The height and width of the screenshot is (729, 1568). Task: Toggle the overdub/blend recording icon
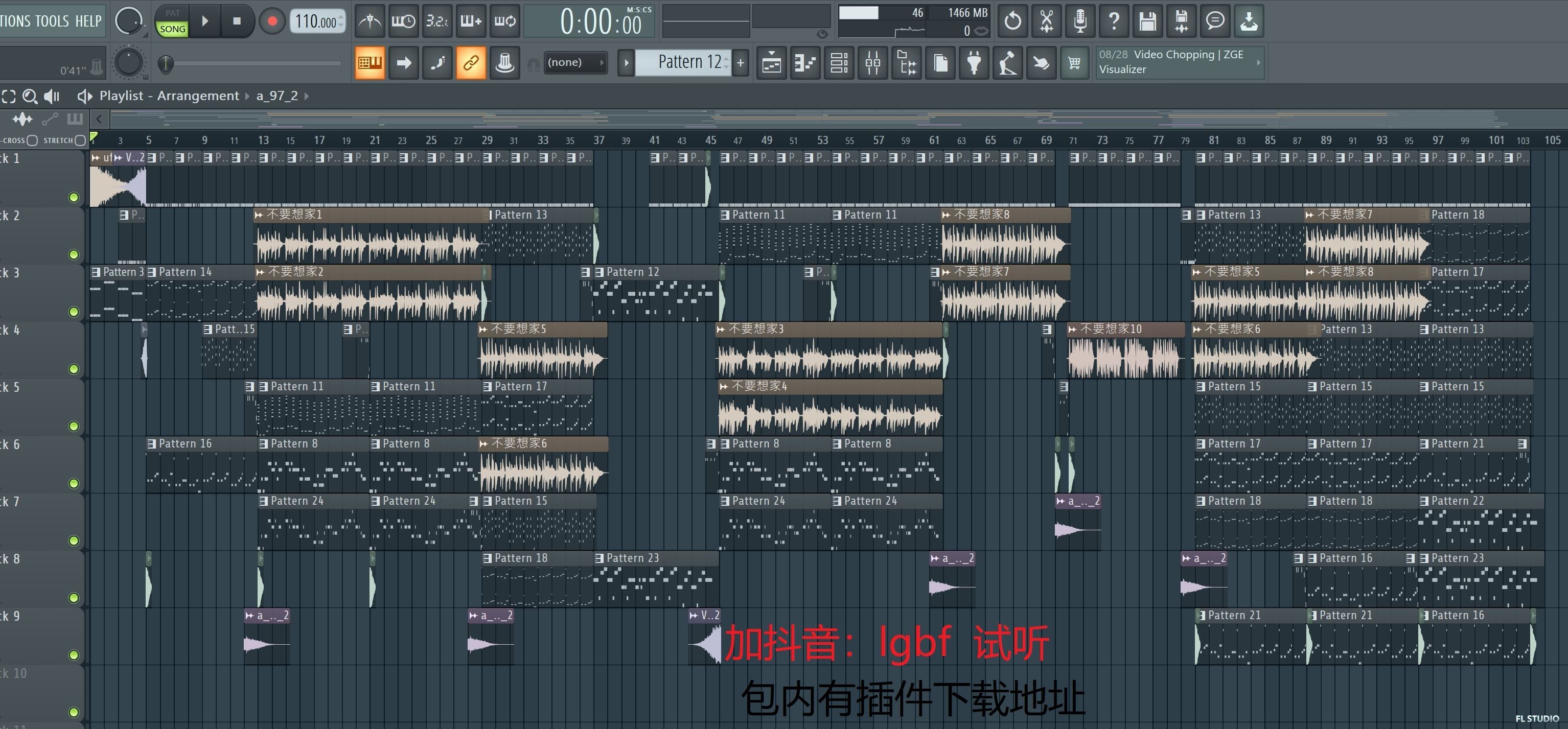pyautogui.click(x=471, y=21)
